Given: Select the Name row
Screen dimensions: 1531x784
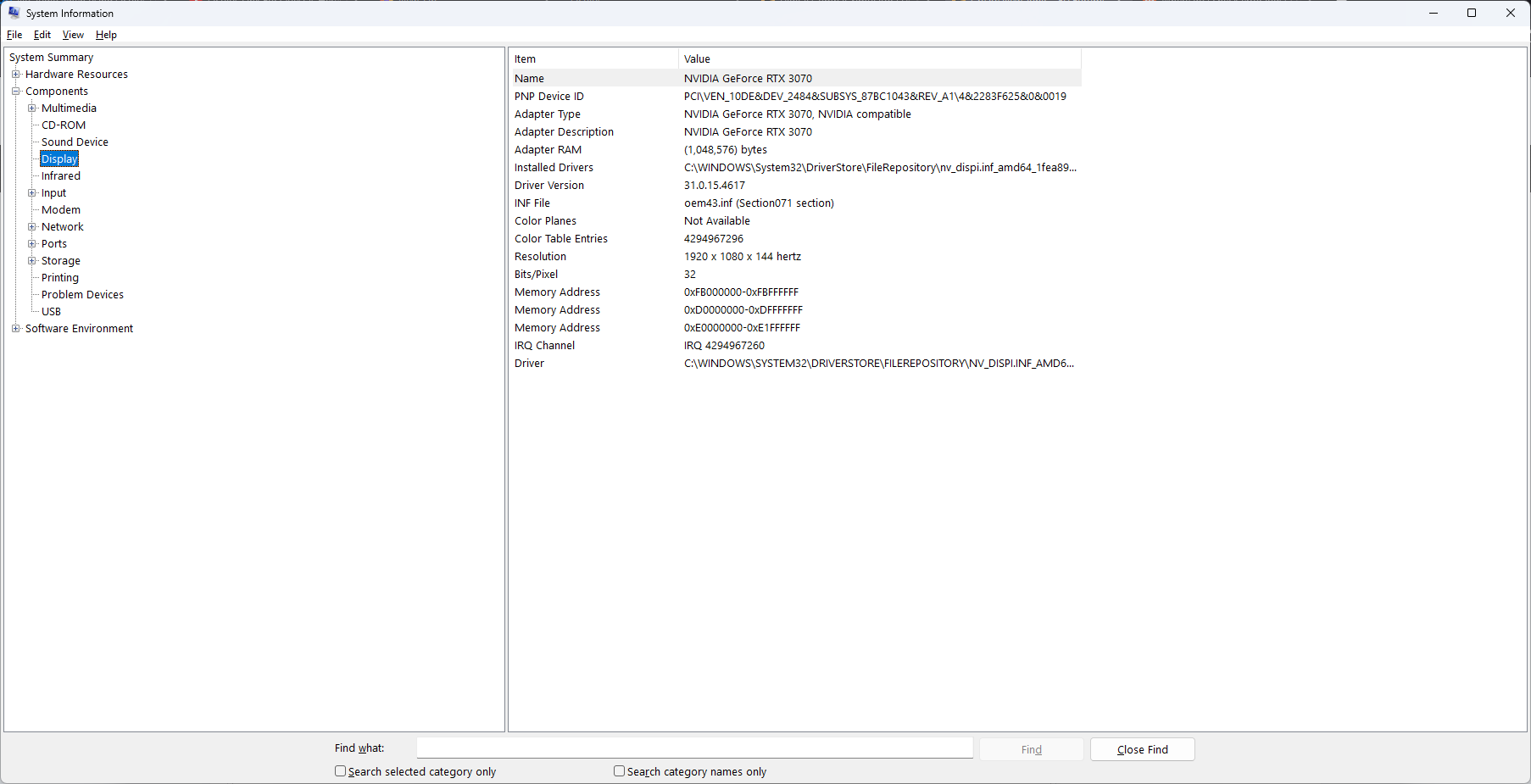Looking at the screenshot, I should click(x=795, y=79).
